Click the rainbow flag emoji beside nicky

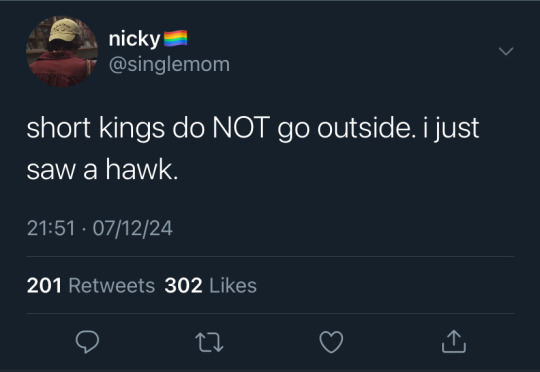pyautogui.click(x=175, y=38)
